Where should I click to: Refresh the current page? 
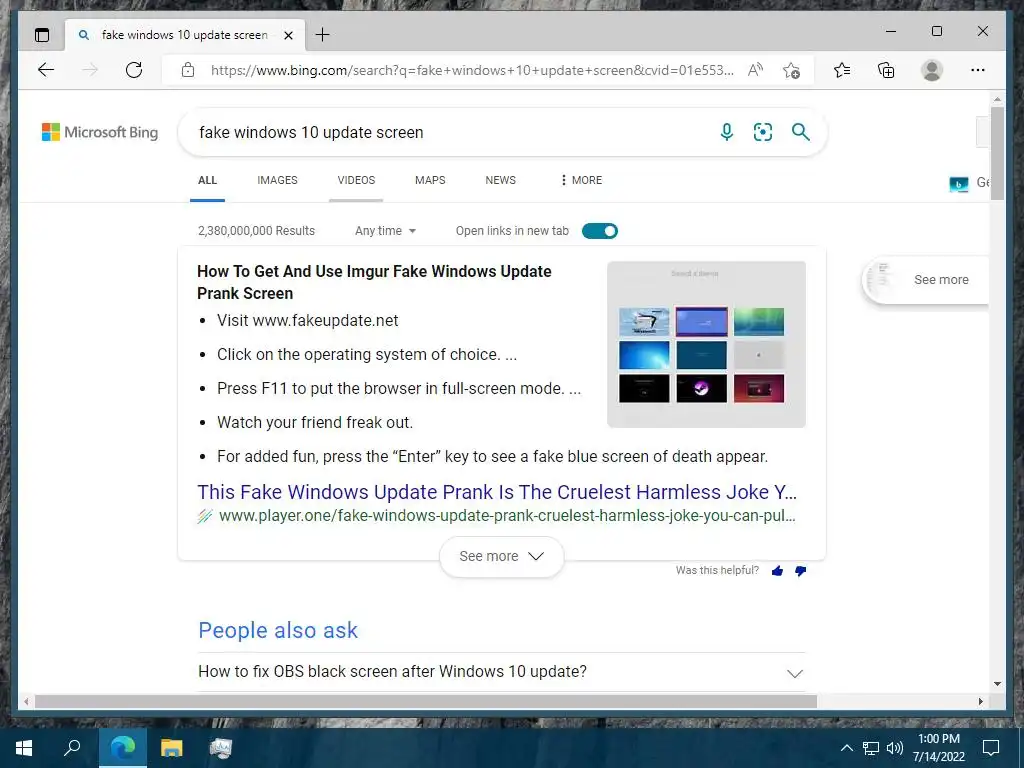point(134,70)
